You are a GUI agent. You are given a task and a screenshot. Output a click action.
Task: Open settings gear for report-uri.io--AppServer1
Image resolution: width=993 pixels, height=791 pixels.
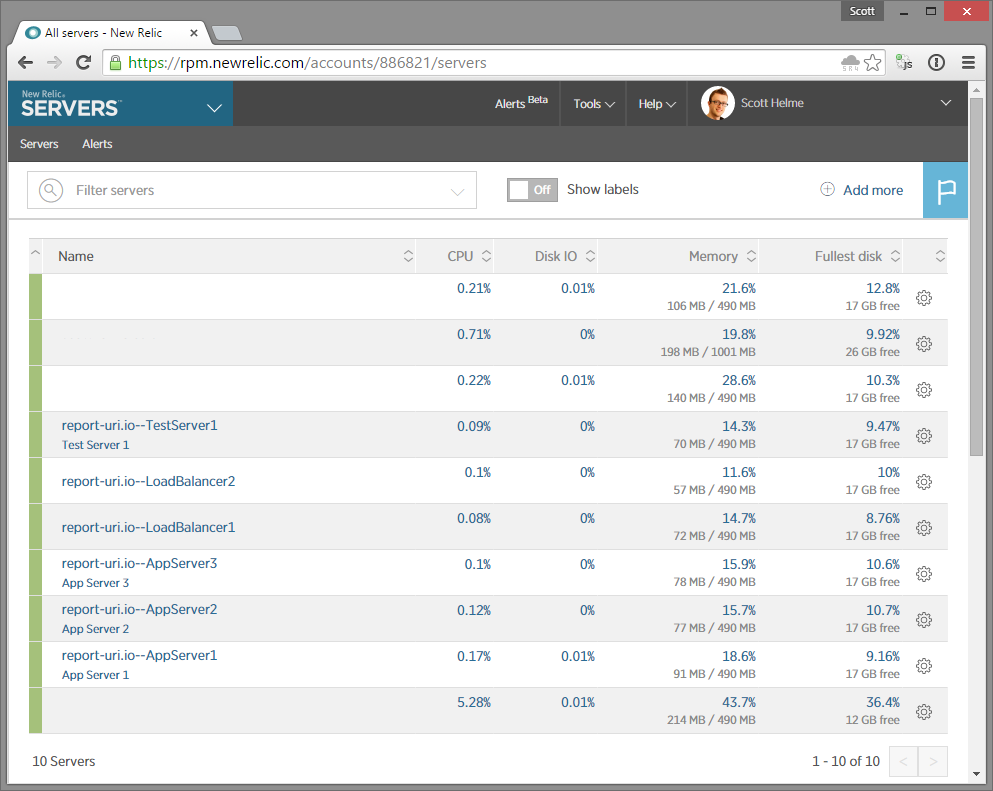click(x=924, y=666)
